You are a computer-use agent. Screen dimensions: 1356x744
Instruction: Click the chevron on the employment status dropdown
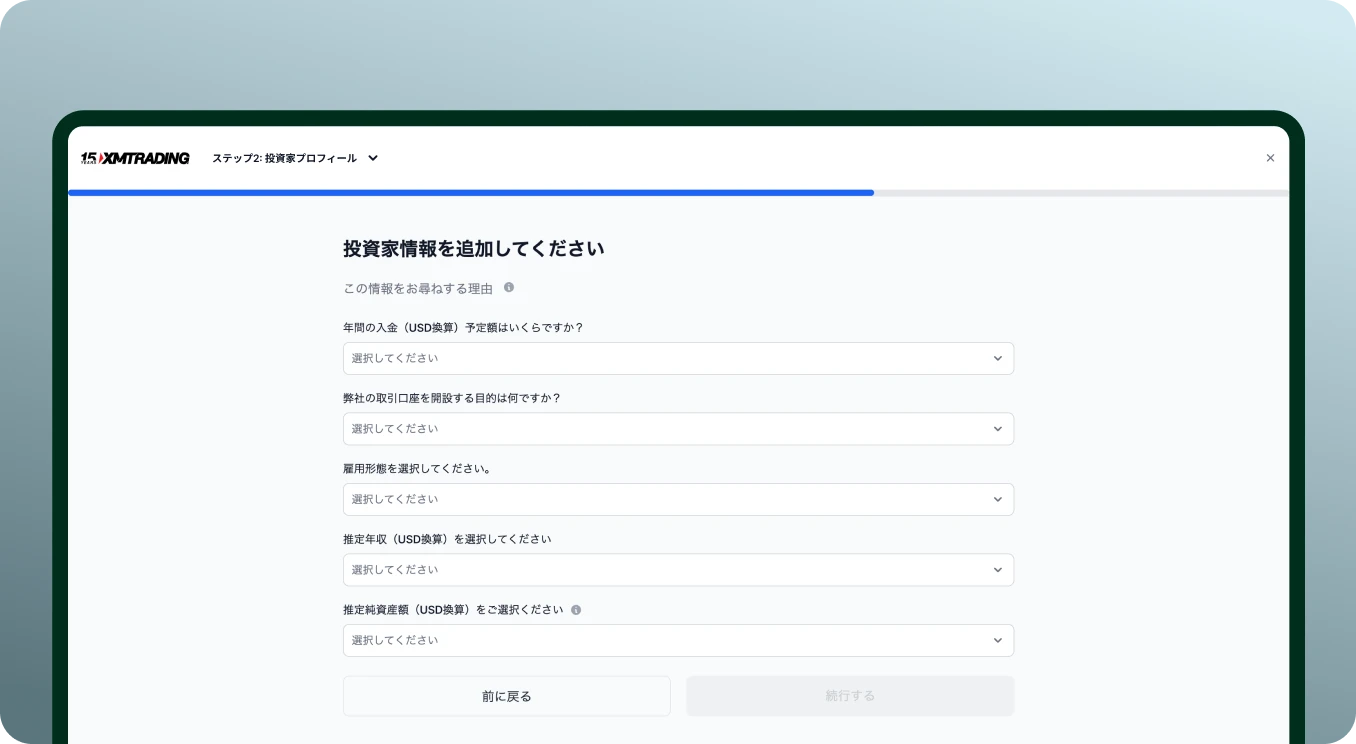click(x=997, y=499)
